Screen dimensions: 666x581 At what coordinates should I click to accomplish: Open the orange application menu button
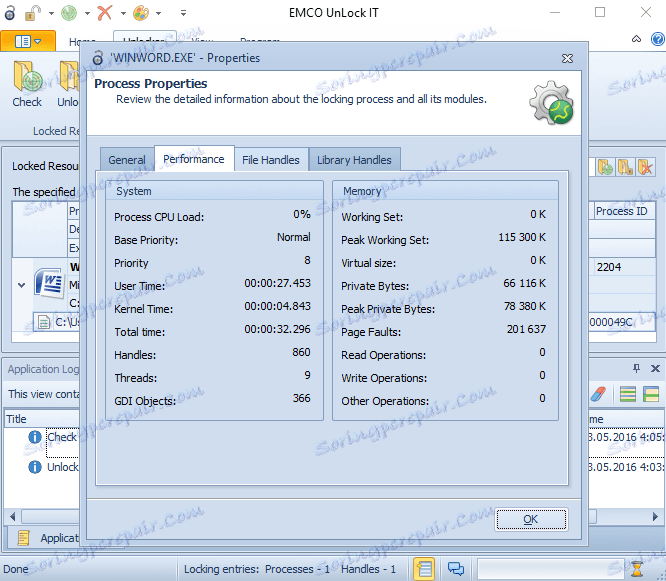[x=28, y=41]
